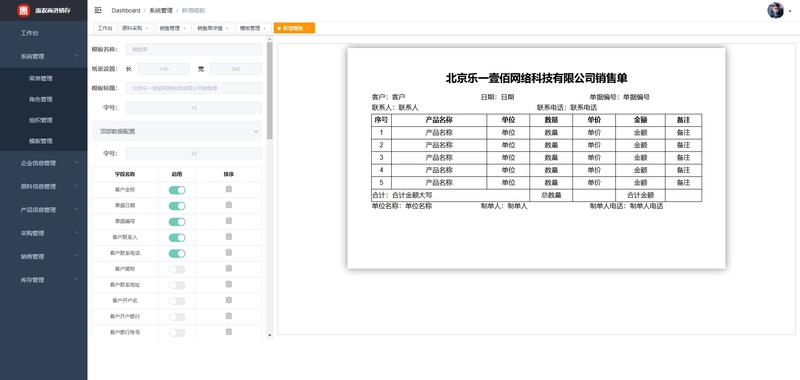Click the 系统管理 breadcrumb
This screenshot has height=380, width=800.
tap(161, 10)
